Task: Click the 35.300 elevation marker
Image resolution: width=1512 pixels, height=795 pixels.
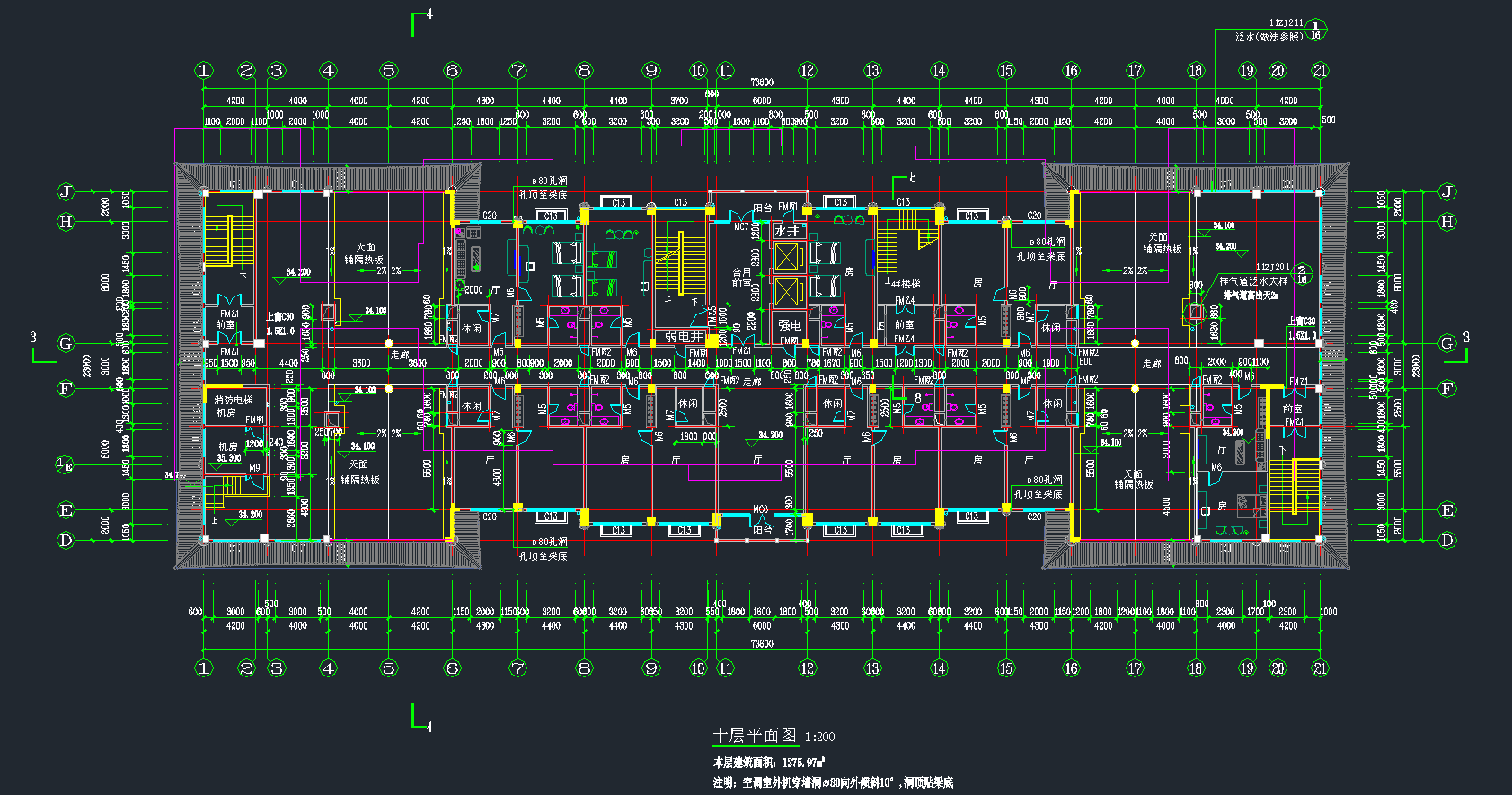Action: click(x=228, y=458)
